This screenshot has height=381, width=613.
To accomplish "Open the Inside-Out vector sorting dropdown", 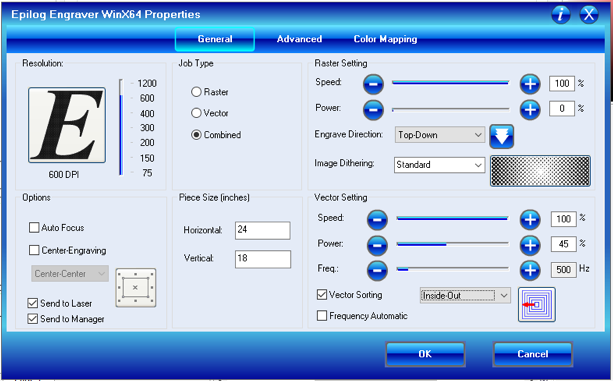I will click(x=465, y=296).
